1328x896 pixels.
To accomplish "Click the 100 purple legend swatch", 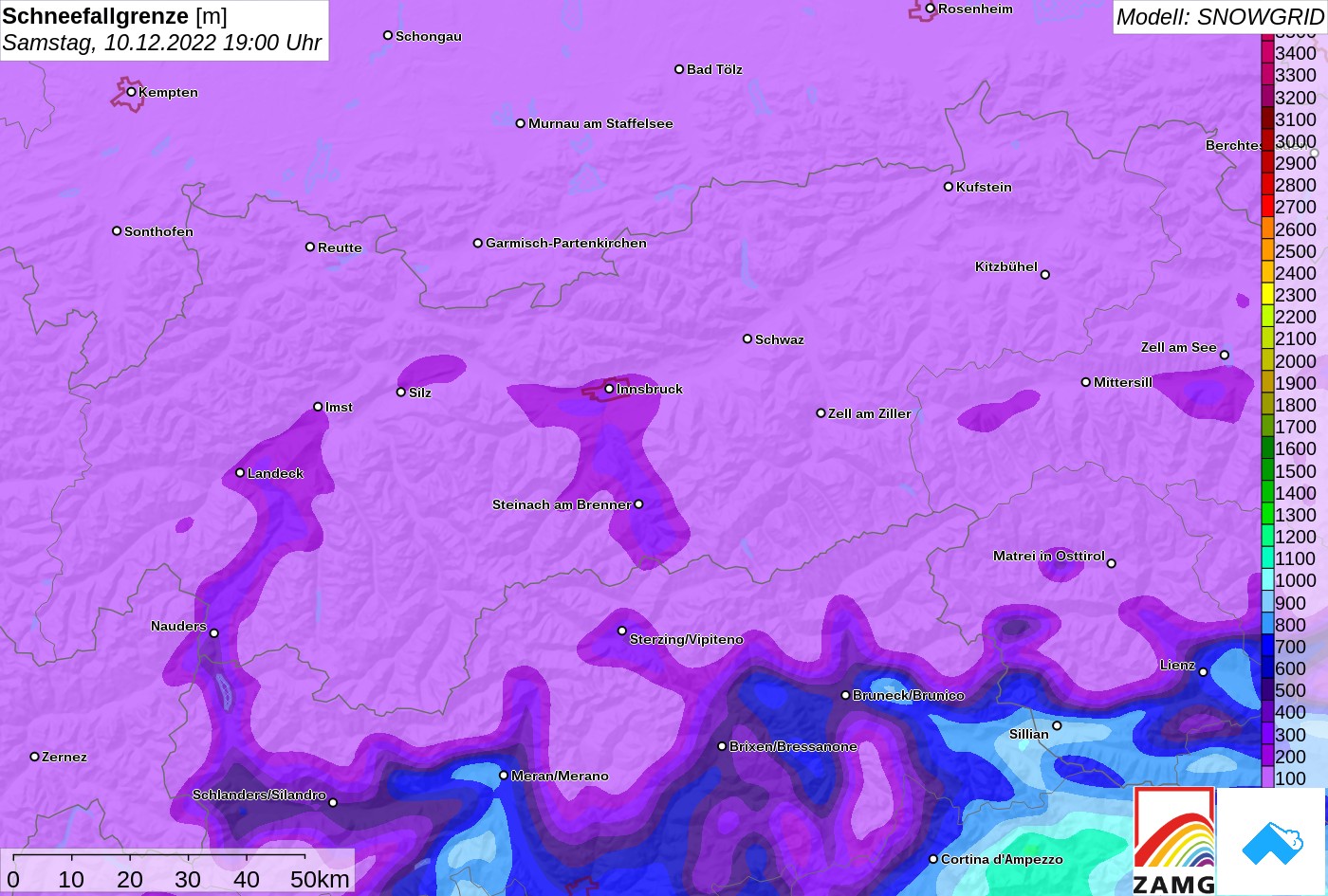I will tap(1267, 778).
